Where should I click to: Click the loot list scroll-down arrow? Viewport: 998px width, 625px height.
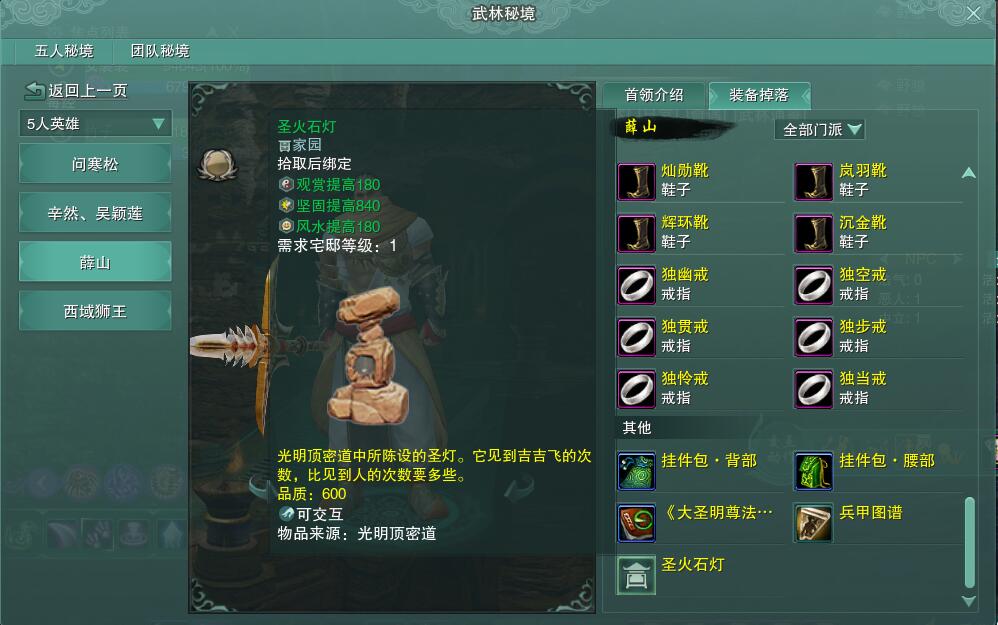coord(969,601)
